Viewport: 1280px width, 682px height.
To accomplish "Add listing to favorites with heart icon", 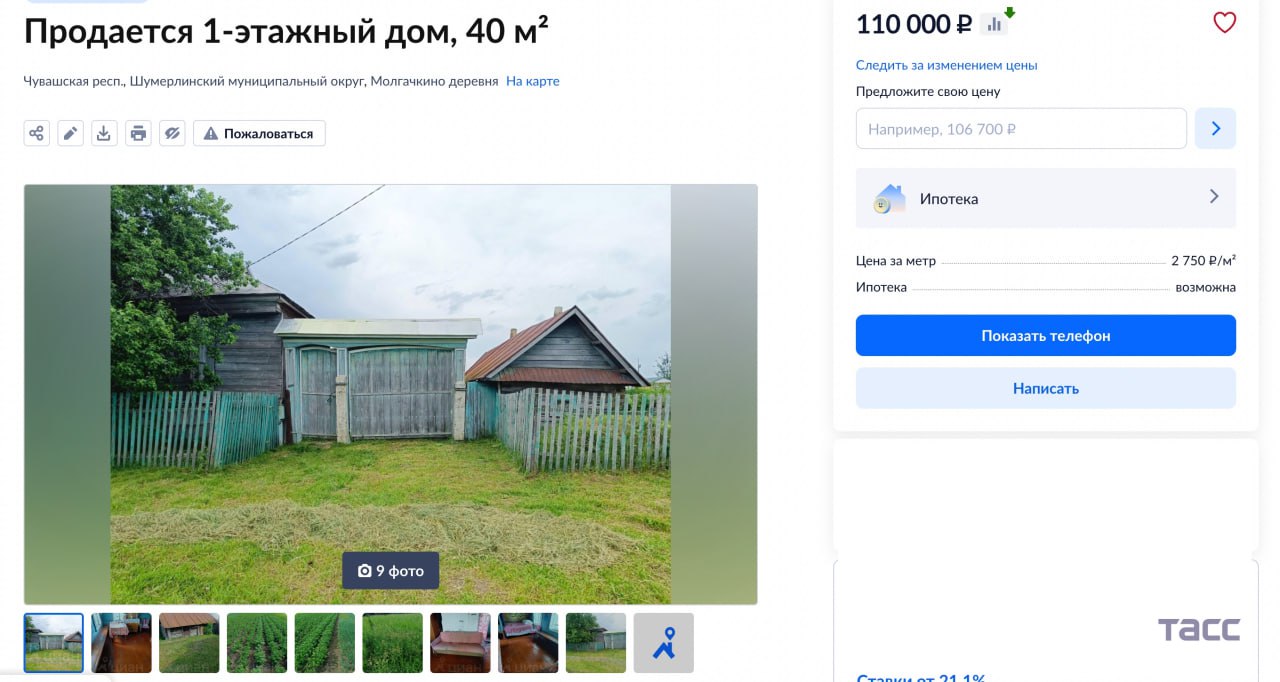I will pyautogui.click(x=1224, y=23).
